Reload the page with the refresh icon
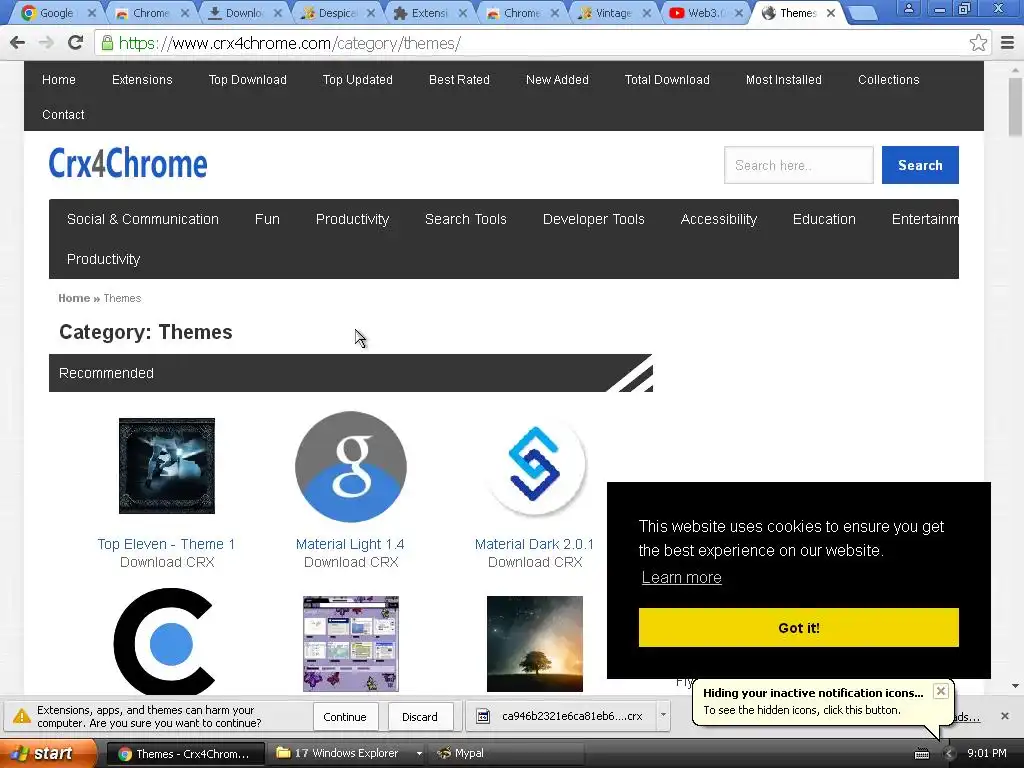The height and width of the screenshot is (768, 1024). 76,43
